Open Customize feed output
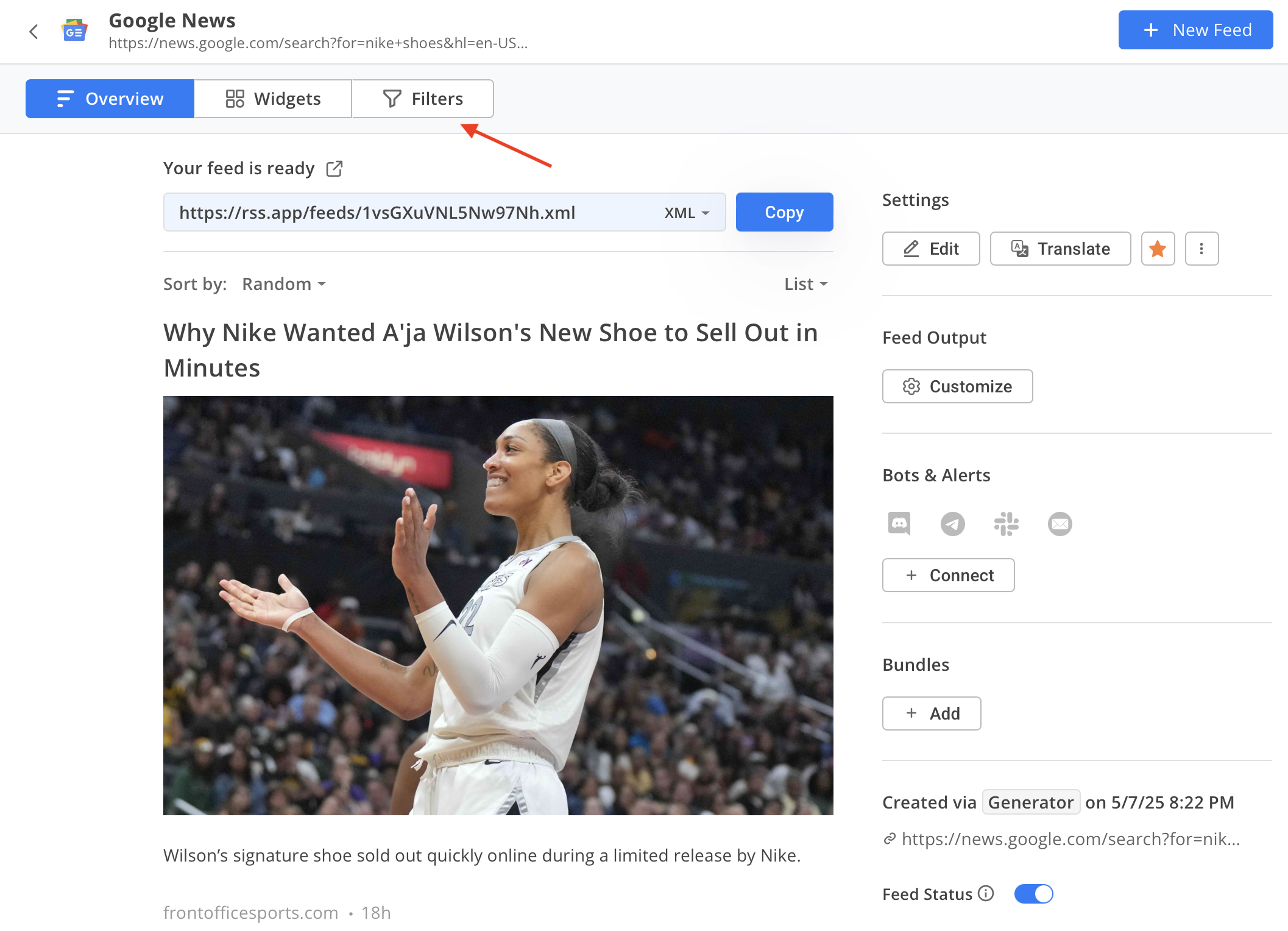The width and height of the screenshot is (1288, 931). (x=957, y=386)
